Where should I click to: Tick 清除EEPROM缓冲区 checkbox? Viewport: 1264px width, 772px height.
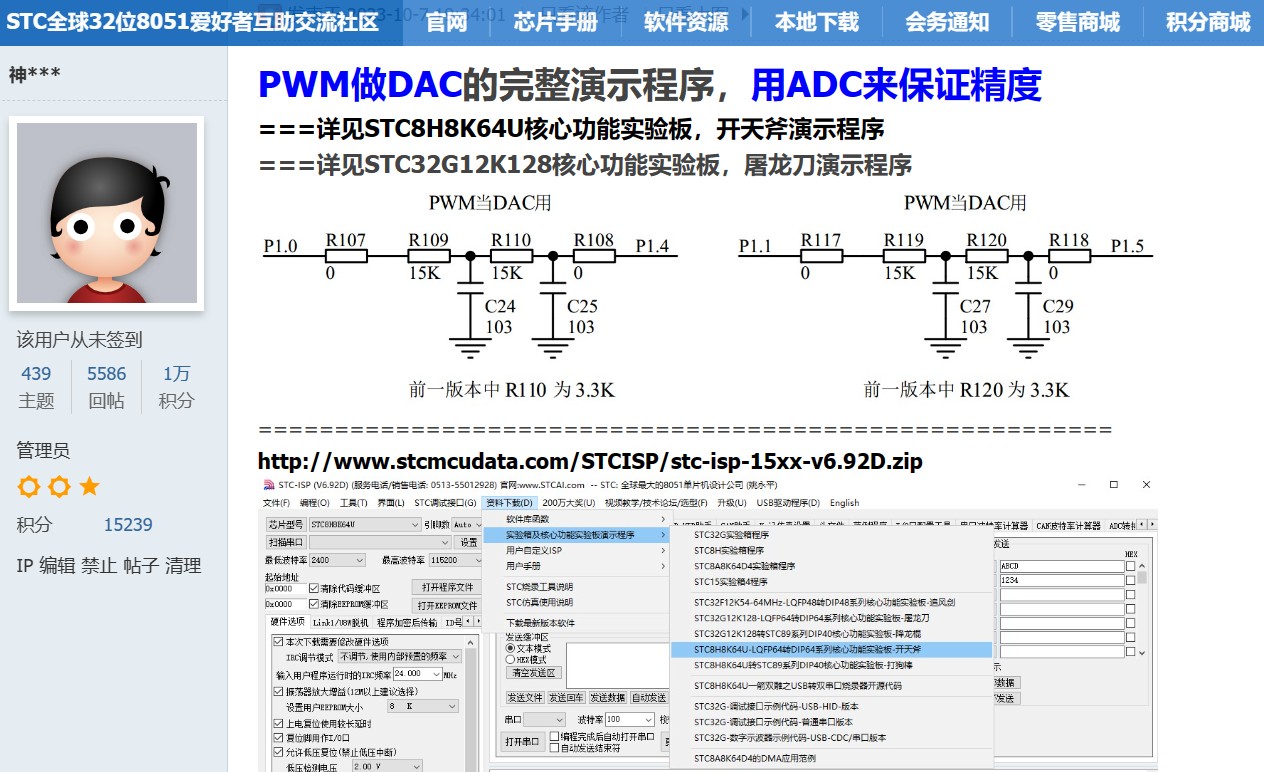click(314, 604)
